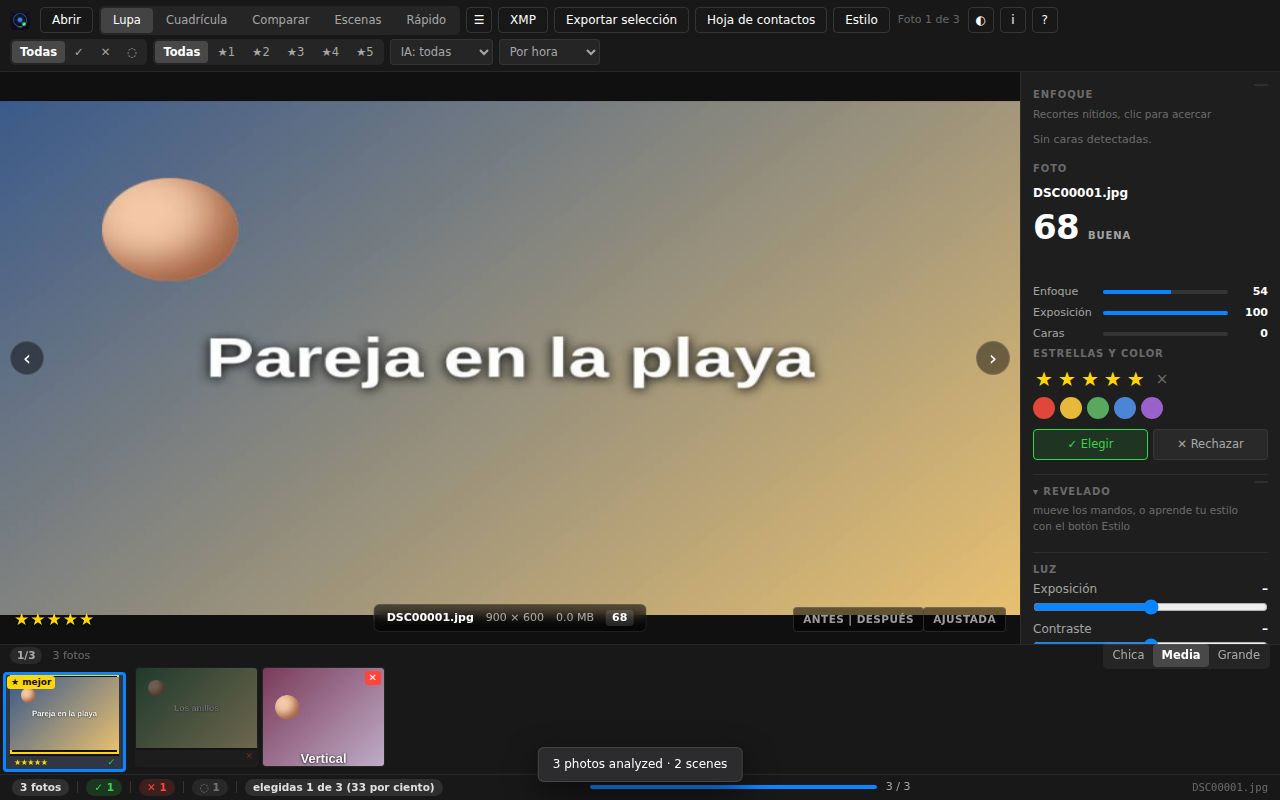Click the XMP button
1280x800 pixels.
pos(523,20)
